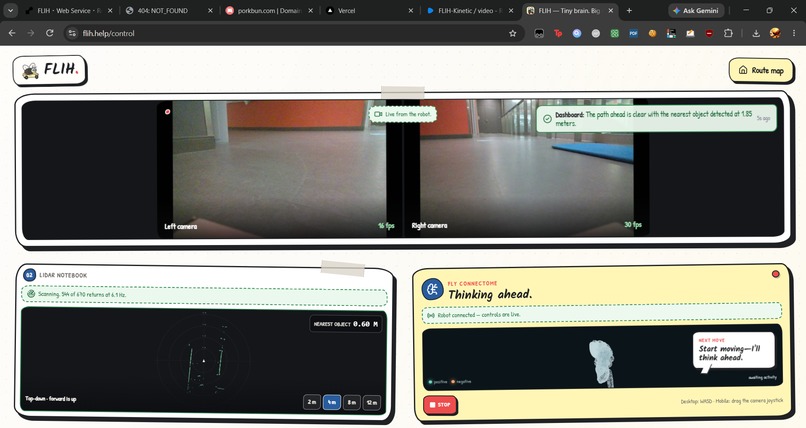Click the red 'Tp' extension icon
Viewport: 806px width, 428px height.
pos(558,33)
